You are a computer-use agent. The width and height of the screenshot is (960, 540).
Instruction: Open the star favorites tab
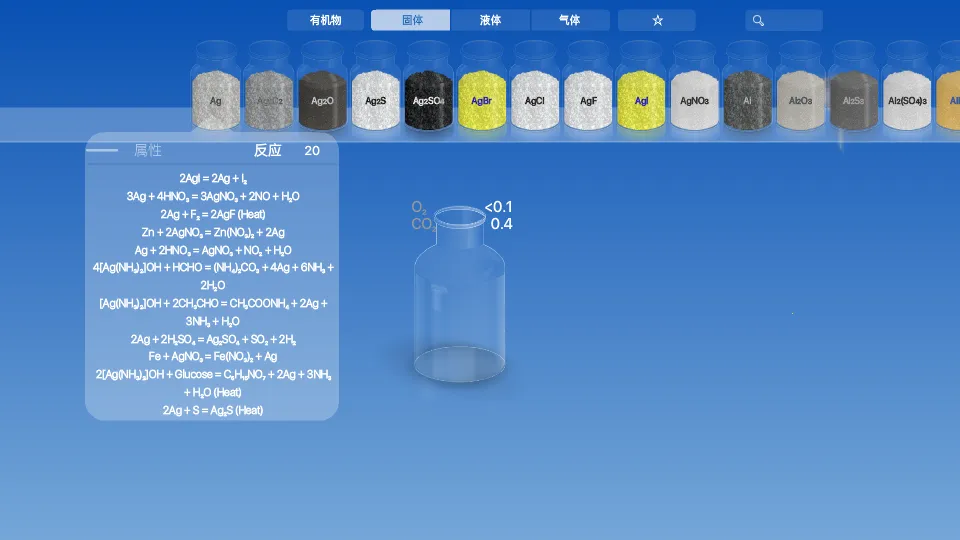(657, 20)
